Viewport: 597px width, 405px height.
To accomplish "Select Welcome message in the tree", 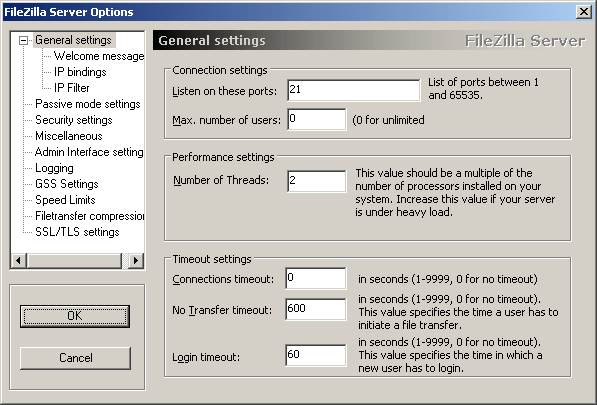I will pos(99,56).
